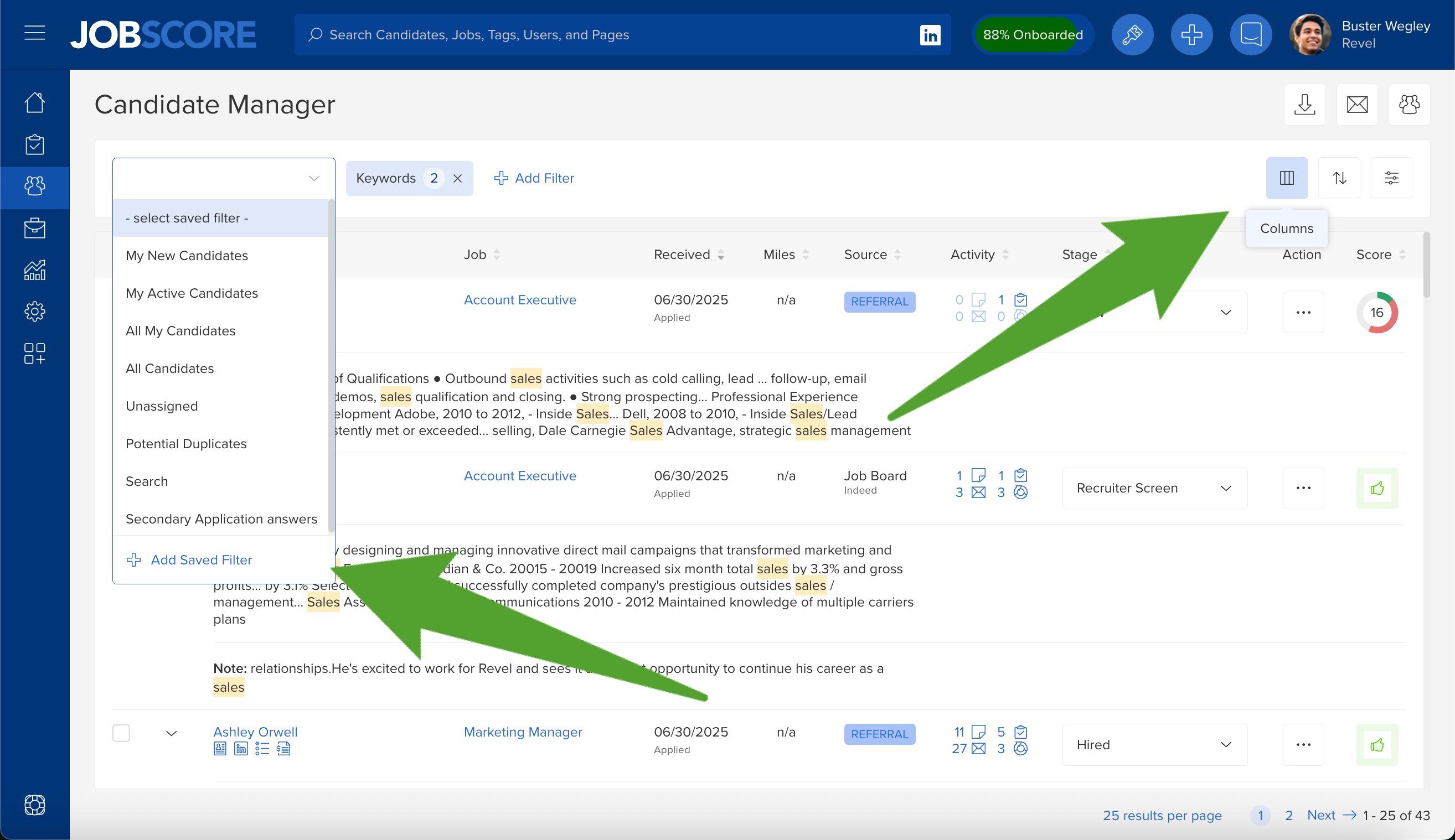The image size is (1455, 840).
Task: Choose '- select saved filter -' option
Action: pos(220,218)
